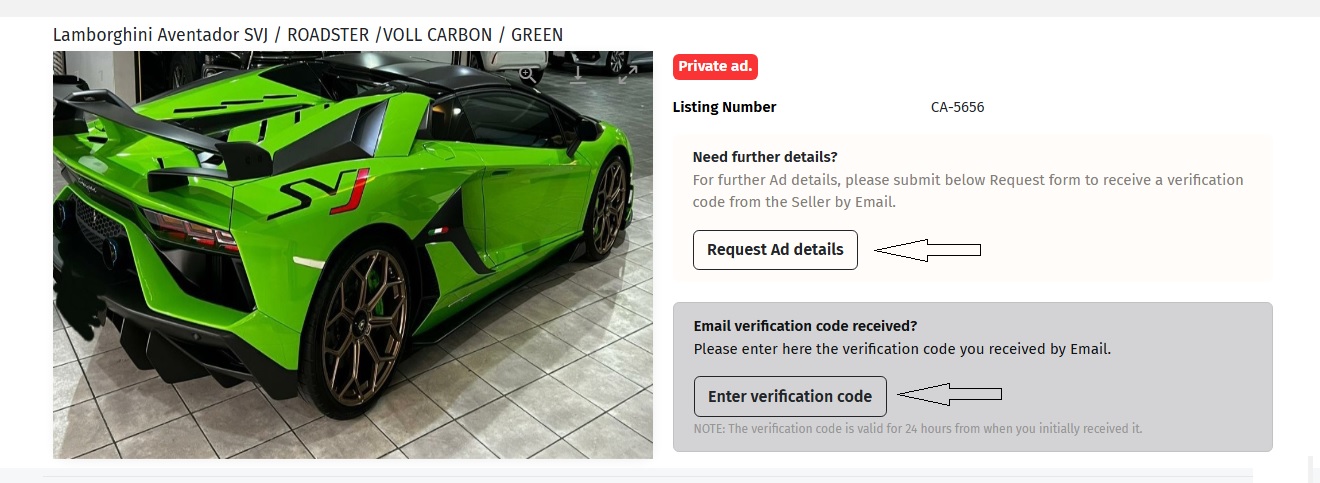Click the Enter verification code button
This screenshot has height=483, width=1320.
[x=790, y=396]
